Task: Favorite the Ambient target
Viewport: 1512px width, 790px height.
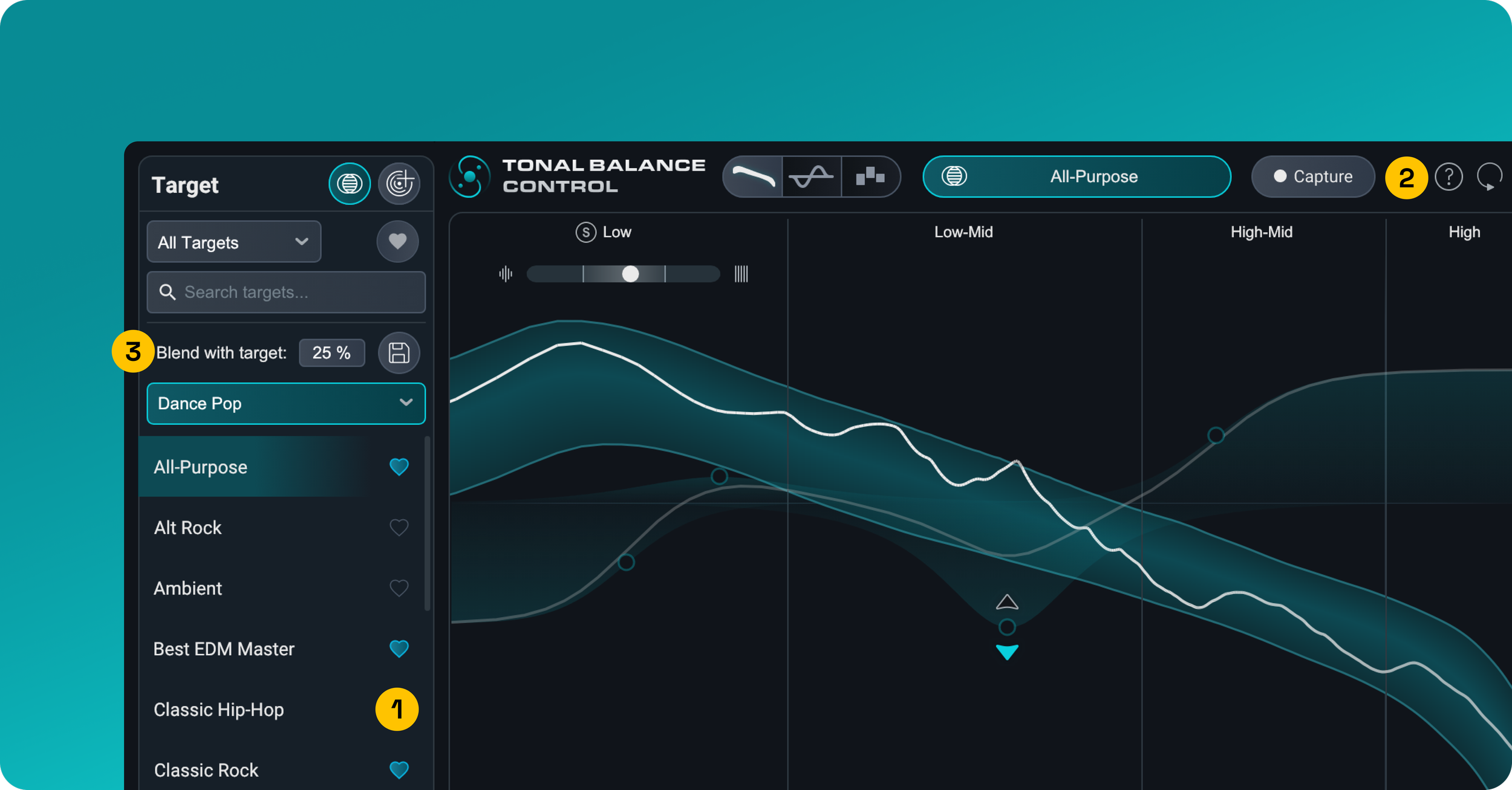Action: [399, 588]
